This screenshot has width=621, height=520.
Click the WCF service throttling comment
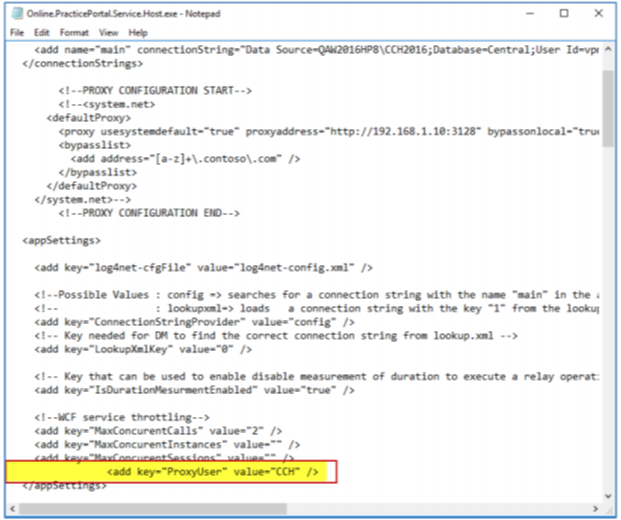tap(122, 417)
